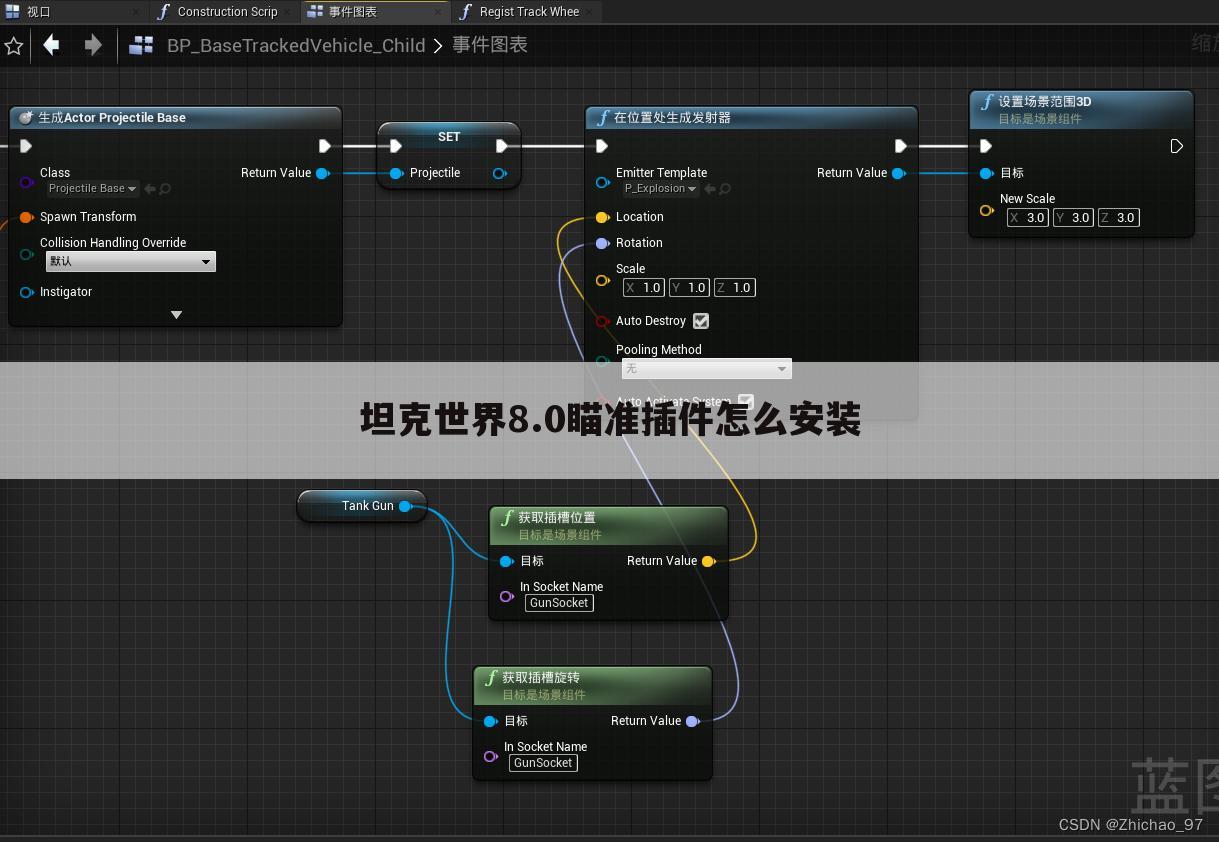This screenshot has height=842, width=1219.
Task: Select the Tank Gun variable node
Action: (362, 506)
